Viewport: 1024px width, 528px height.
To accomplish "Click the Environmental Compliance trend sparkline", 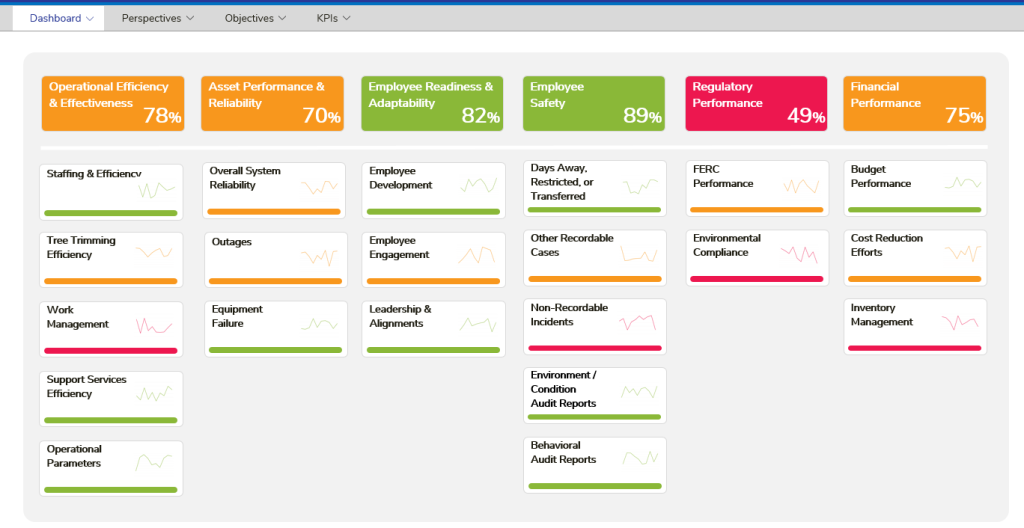I will click(x=799, y=253).
